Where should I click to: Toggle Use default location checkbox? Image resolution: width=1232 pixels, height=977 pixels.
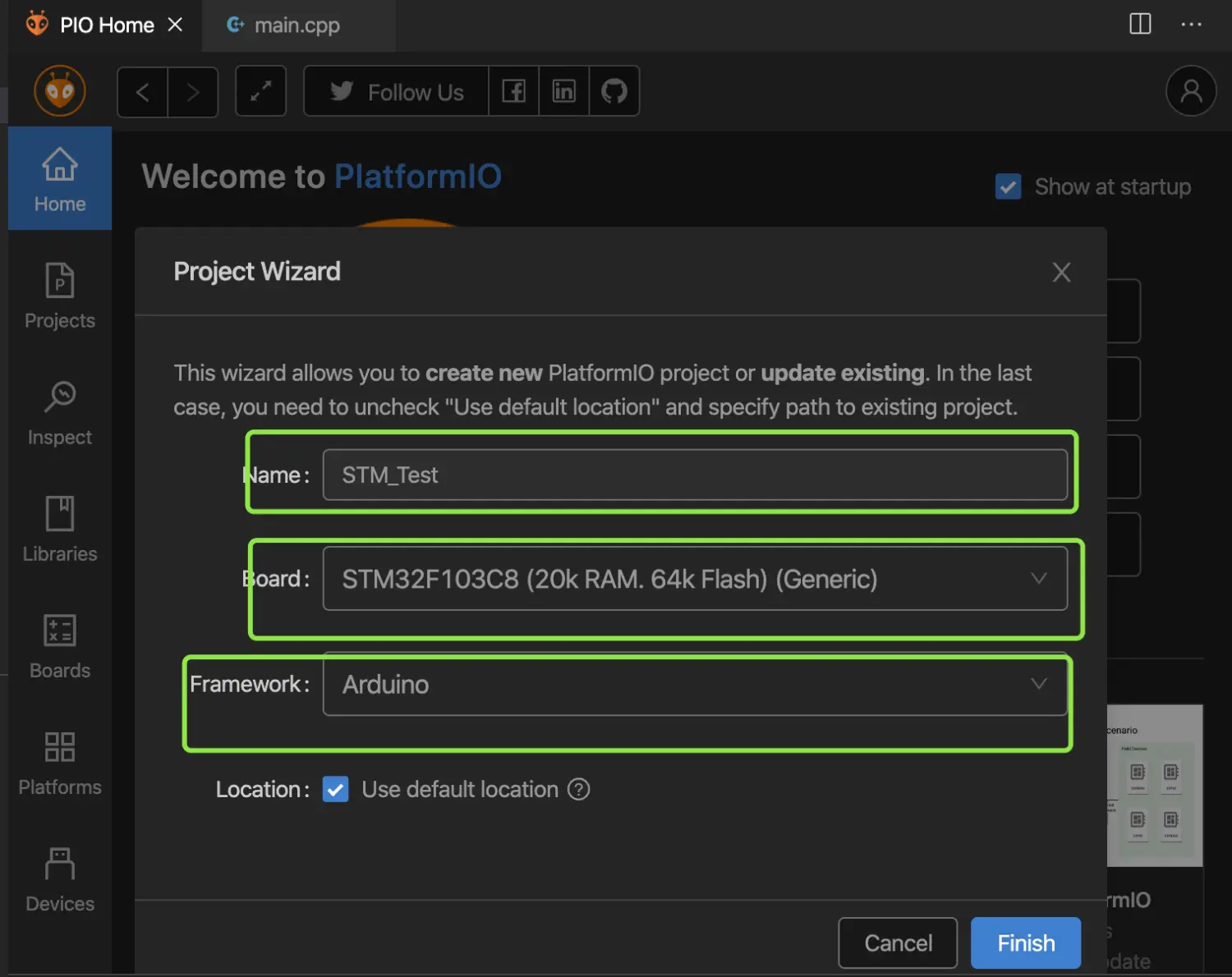[x=335, y=789]
